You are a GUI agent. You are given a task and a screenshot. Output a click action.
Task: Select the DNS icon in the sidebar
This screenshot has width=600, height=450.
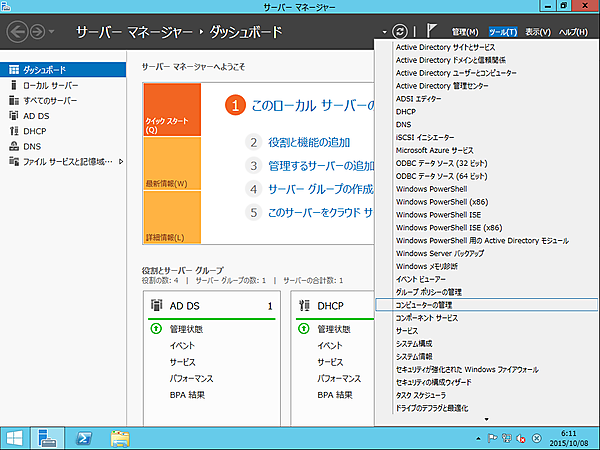[13, 146]
